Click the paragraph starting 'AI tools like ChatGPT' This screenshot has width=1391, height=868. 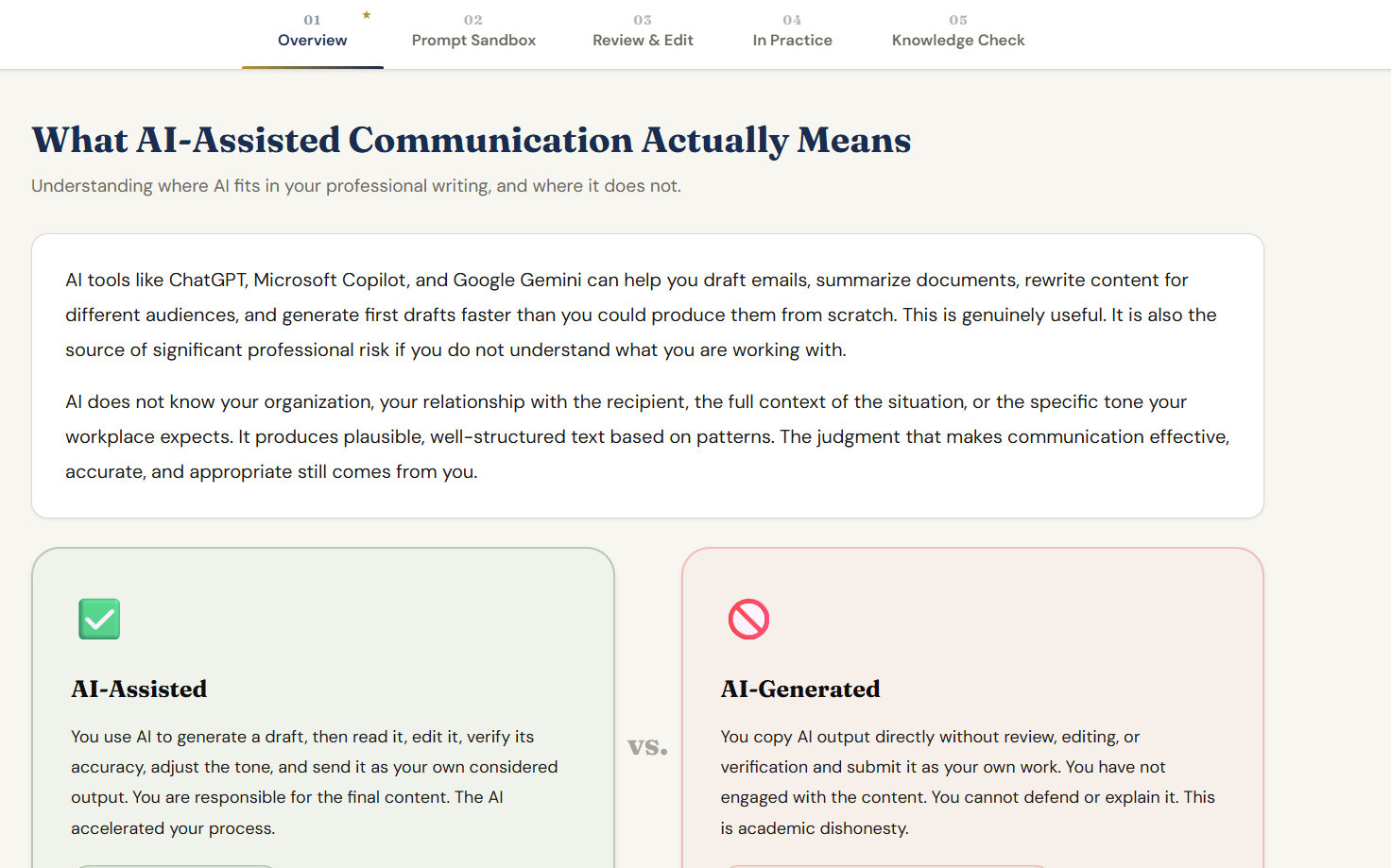647,315
